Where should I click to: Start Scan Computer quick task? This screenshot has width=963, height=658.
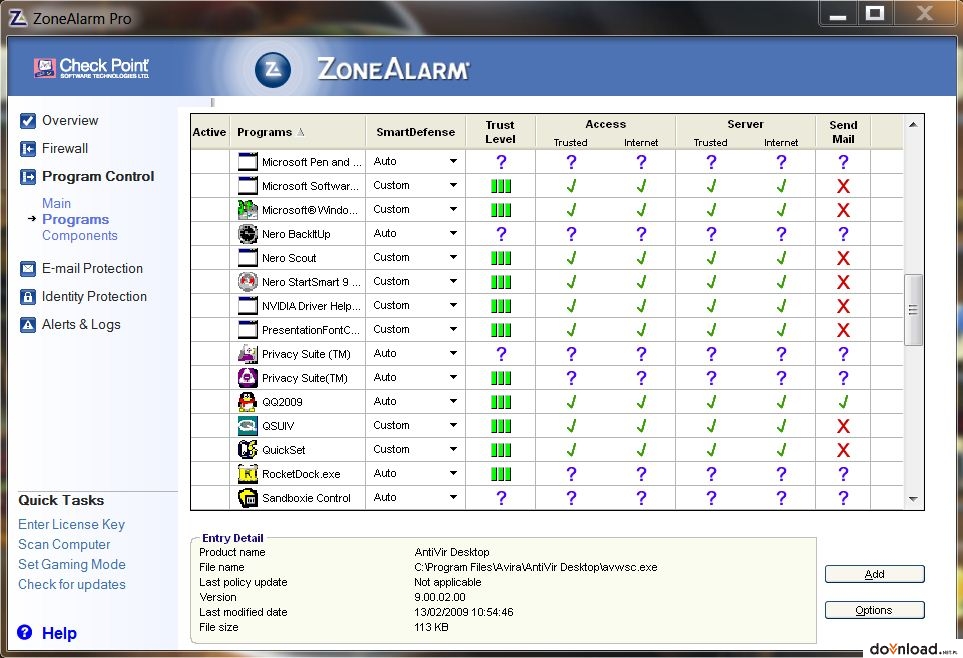tap(64, 544)
